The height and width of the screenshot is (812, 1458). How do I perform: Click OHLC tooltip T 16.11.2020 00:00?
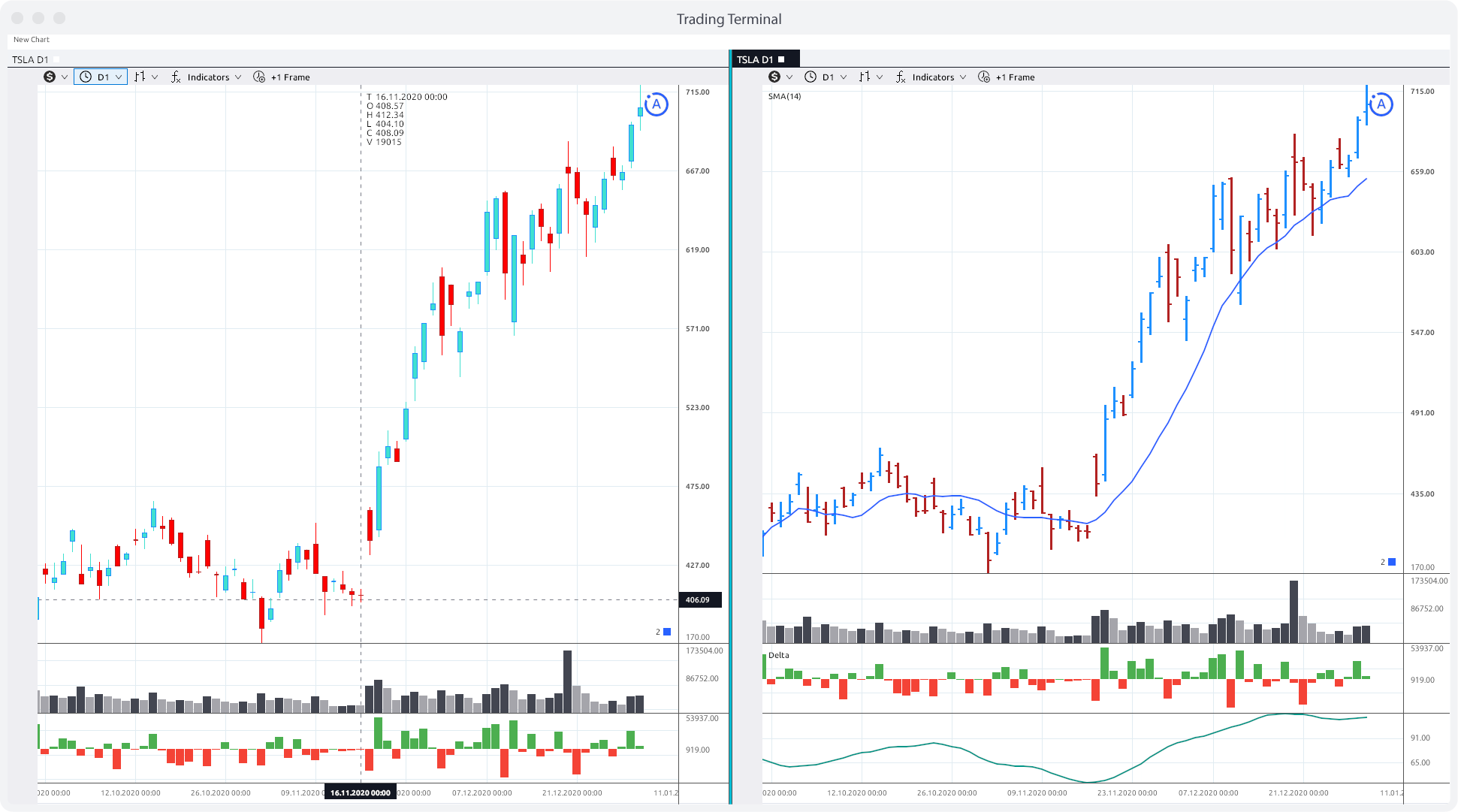407,97
